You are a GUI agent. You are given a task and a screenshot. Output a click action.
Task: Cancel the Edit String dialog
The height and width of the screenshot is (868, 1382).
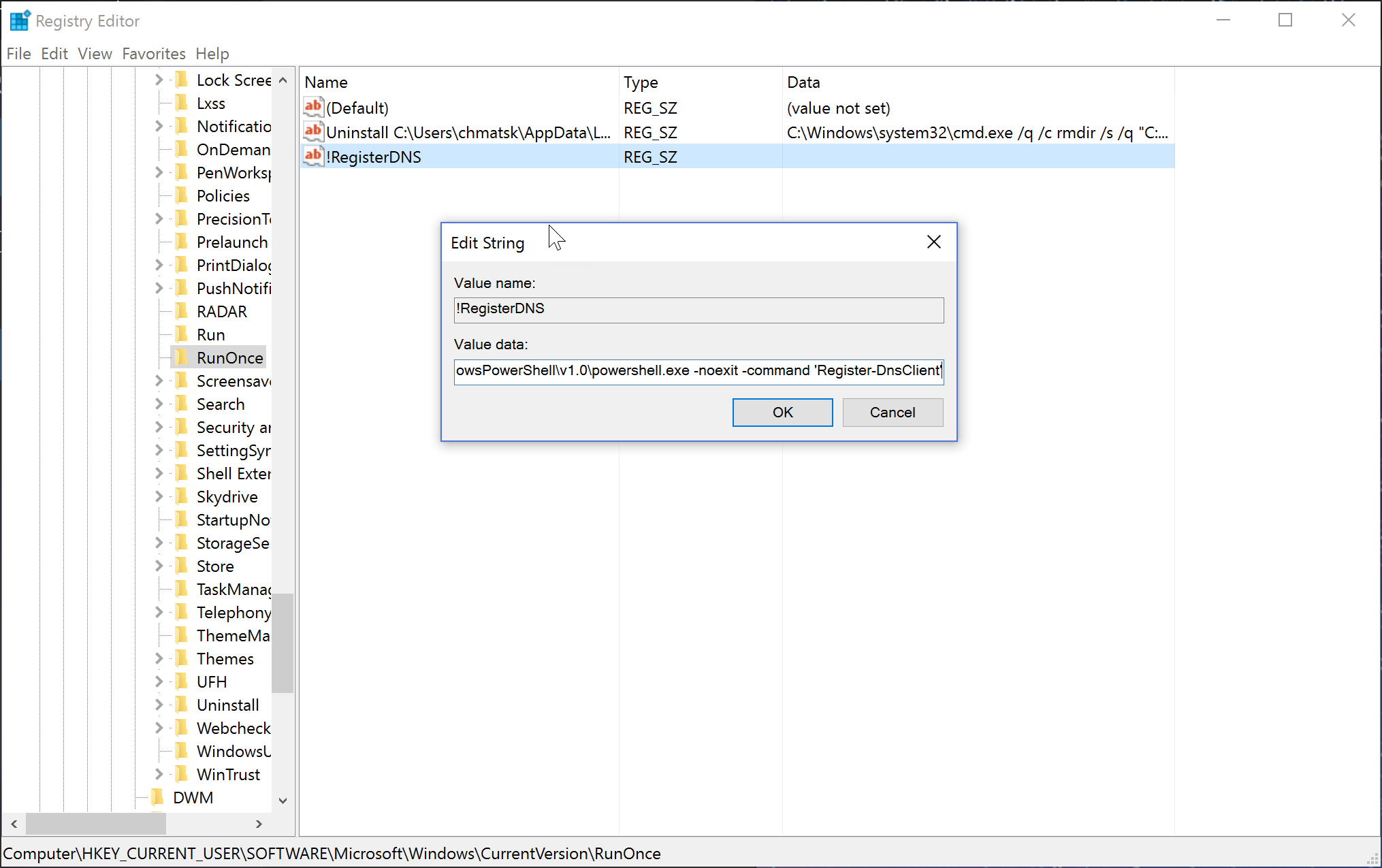coord(893,413)
